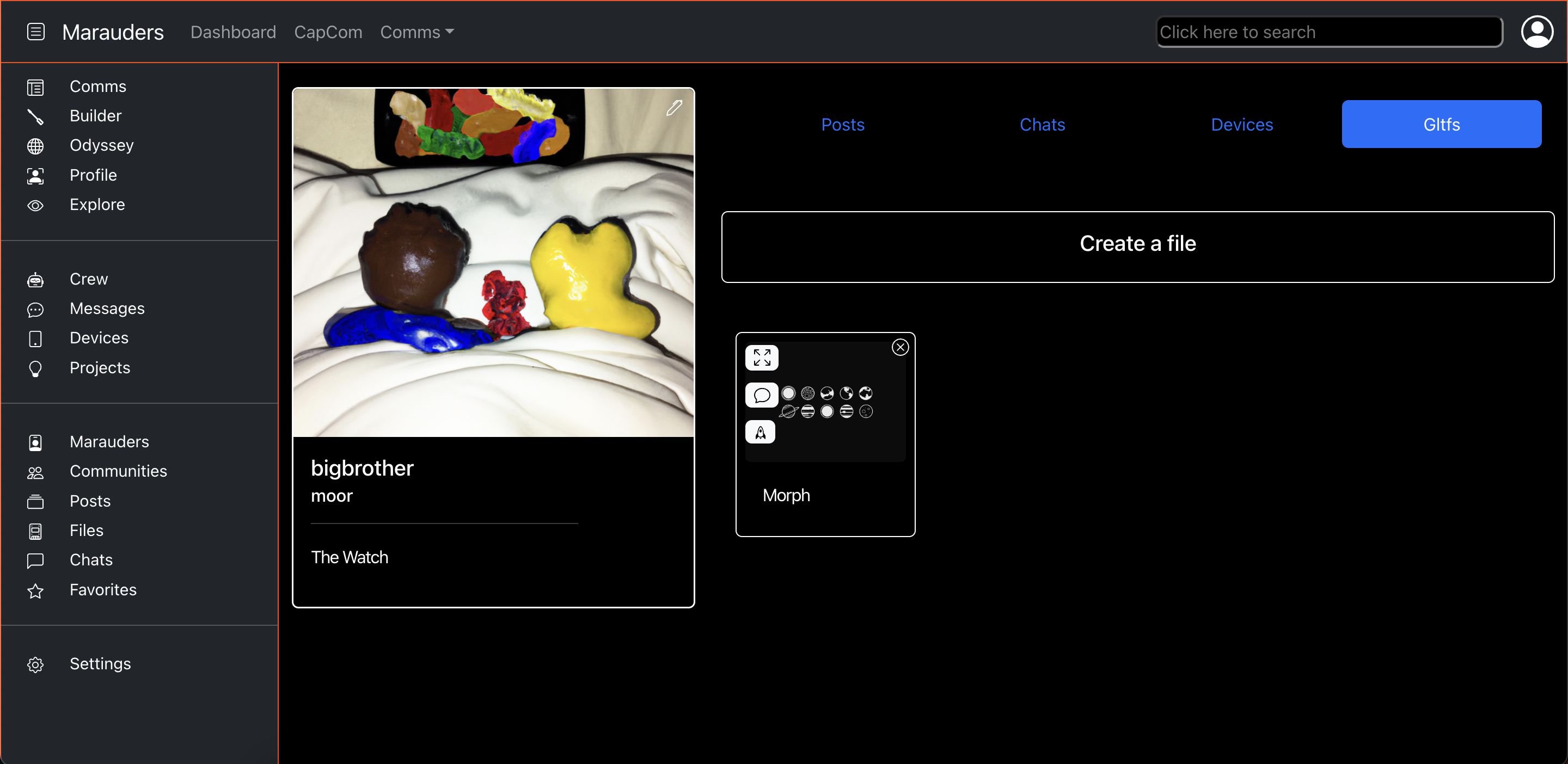Switch to the Posts tab
The width and height of the screenshot is (1568, 764).
tap(842, 125)
